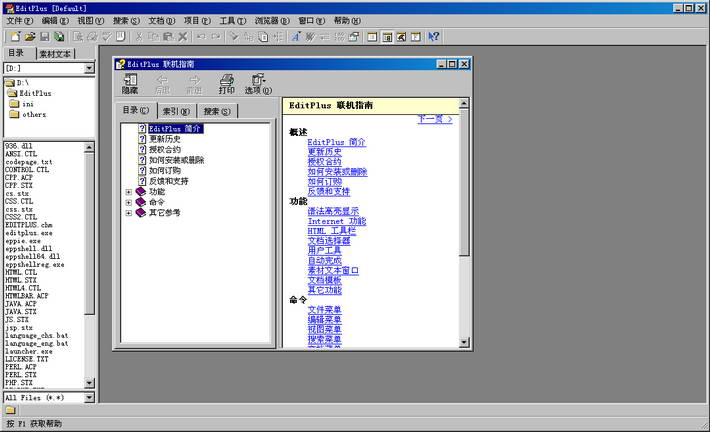
Task: Open the 视图(V) menu
Action: [x=91, y=21]
